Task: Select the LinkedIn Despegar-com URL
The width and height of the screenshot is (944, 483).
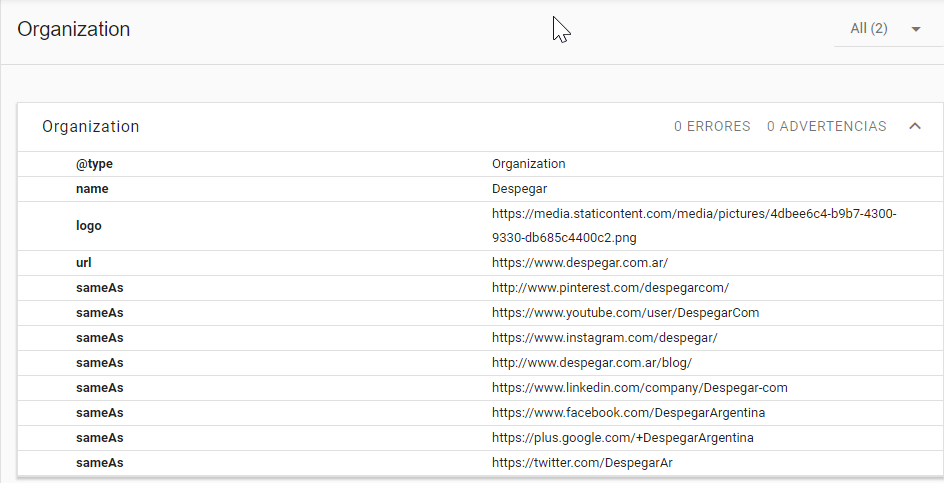Action: [x=639, y=388]
